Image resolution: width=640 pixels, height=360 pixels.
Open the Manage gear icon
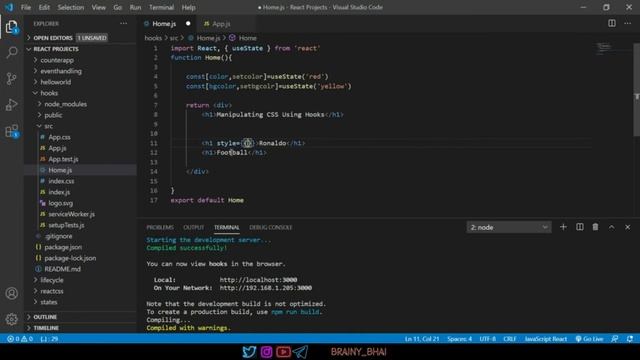pyautogui.click(x=11, y=319)
